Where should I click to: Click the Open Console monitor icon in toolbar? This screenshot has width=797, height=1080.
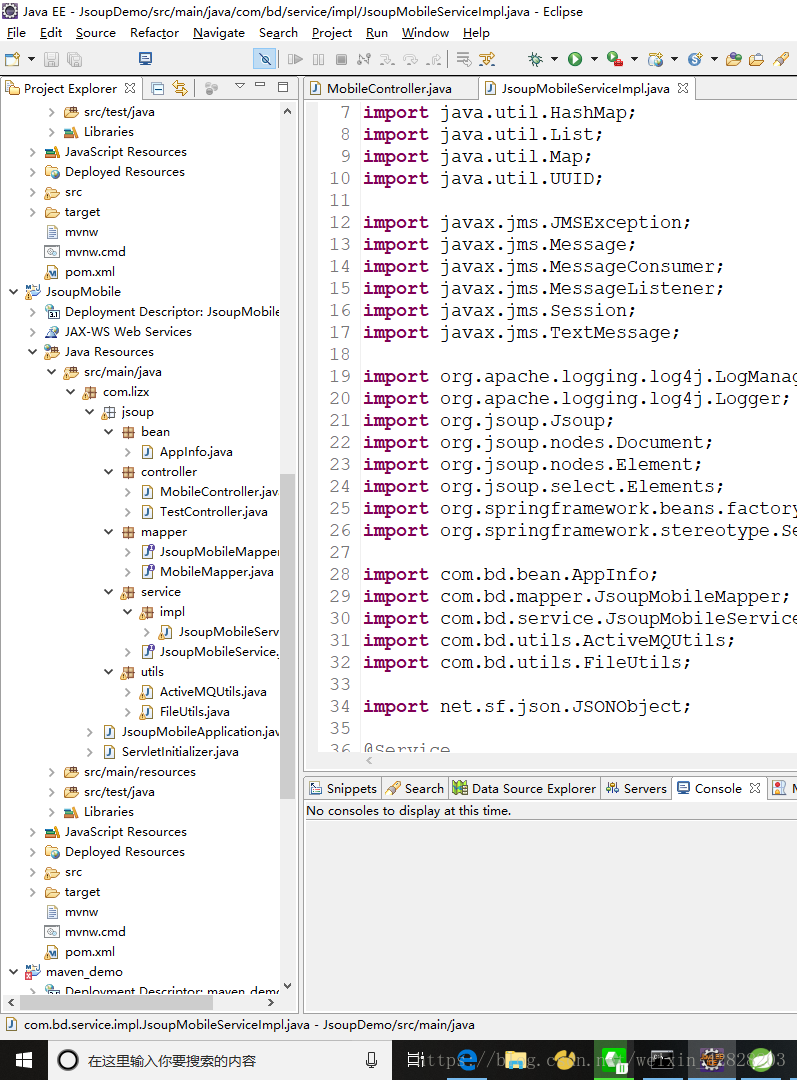coord(145,59)
